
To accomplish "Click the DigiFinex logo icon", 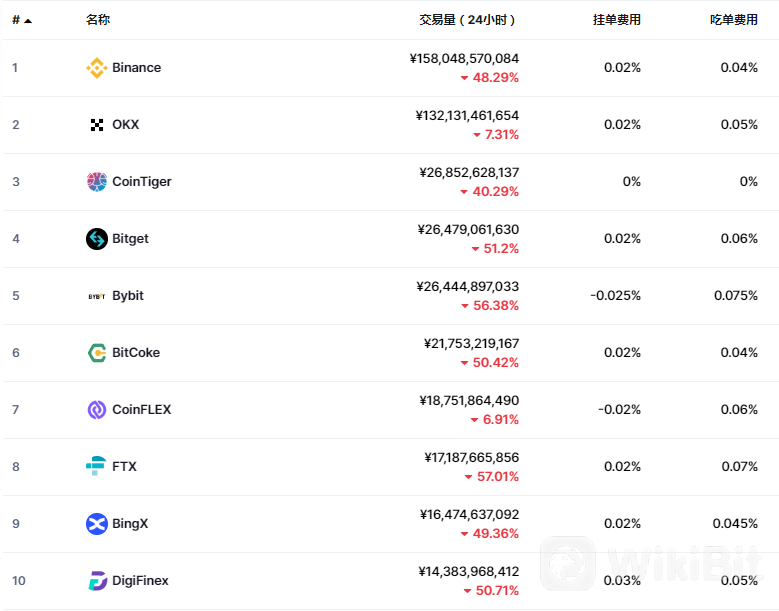I will (97, 581).
